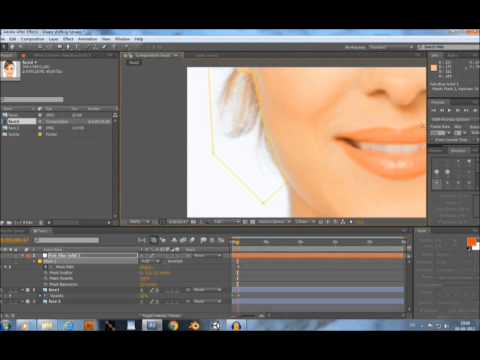Image resolution: width=480 pixels, height=360 pixels.
Task: Select the Composition item in Project panel
Action: pos(21,121)
